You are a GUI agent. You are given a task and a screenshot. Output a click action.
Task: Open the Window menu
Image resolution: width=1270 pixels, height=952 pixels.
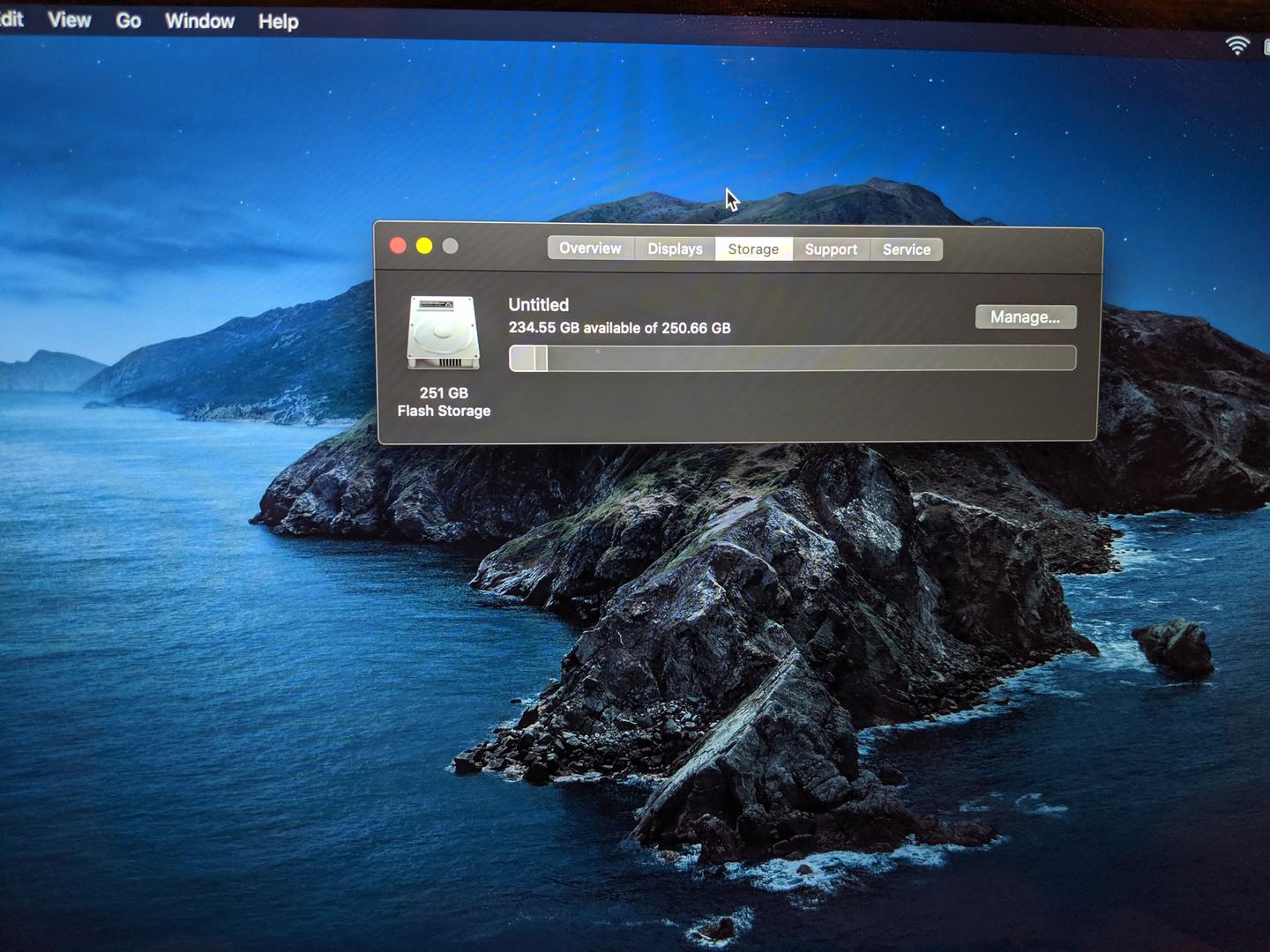200,20
